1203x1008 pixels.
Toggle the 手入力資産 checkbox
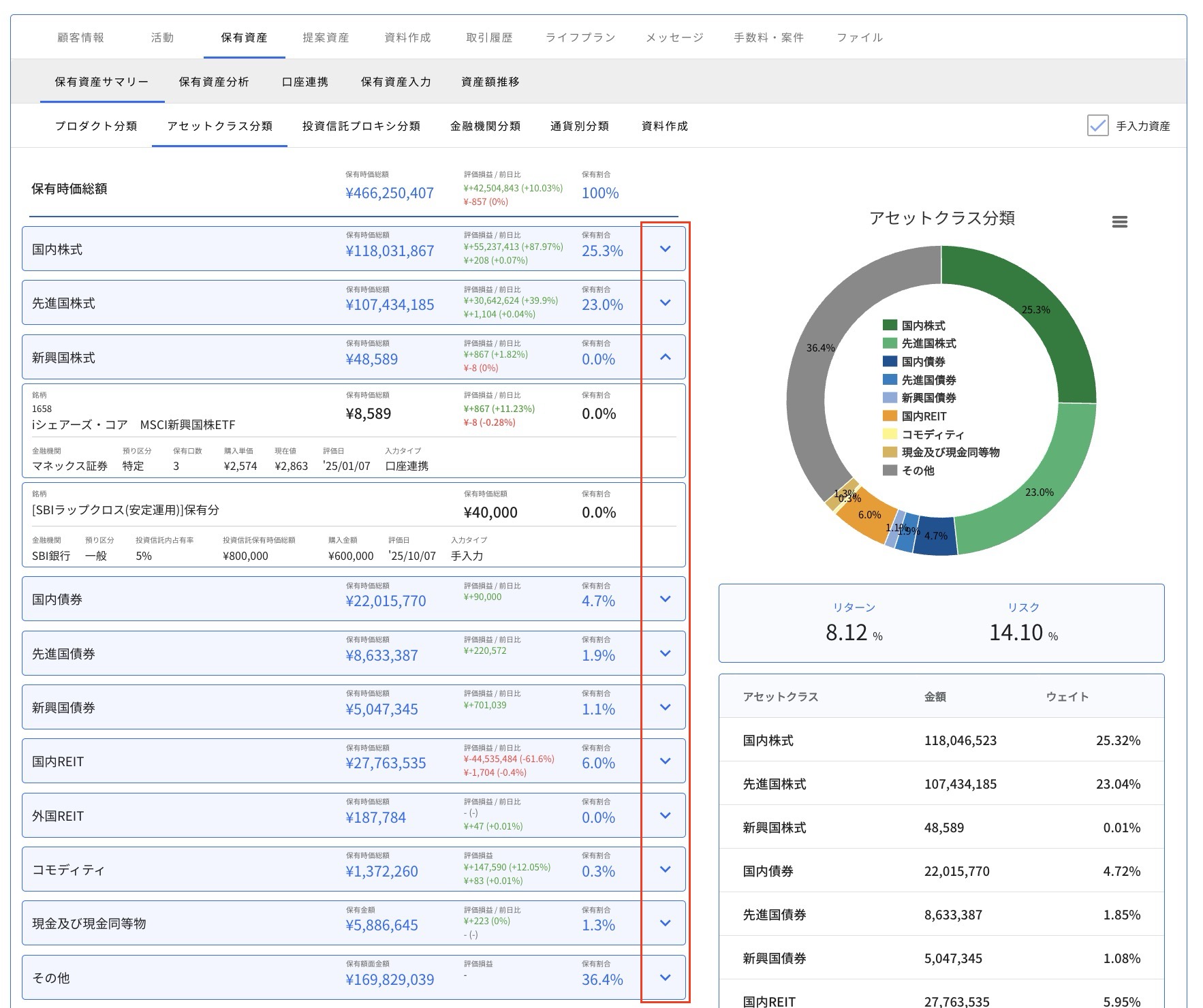1098,126
